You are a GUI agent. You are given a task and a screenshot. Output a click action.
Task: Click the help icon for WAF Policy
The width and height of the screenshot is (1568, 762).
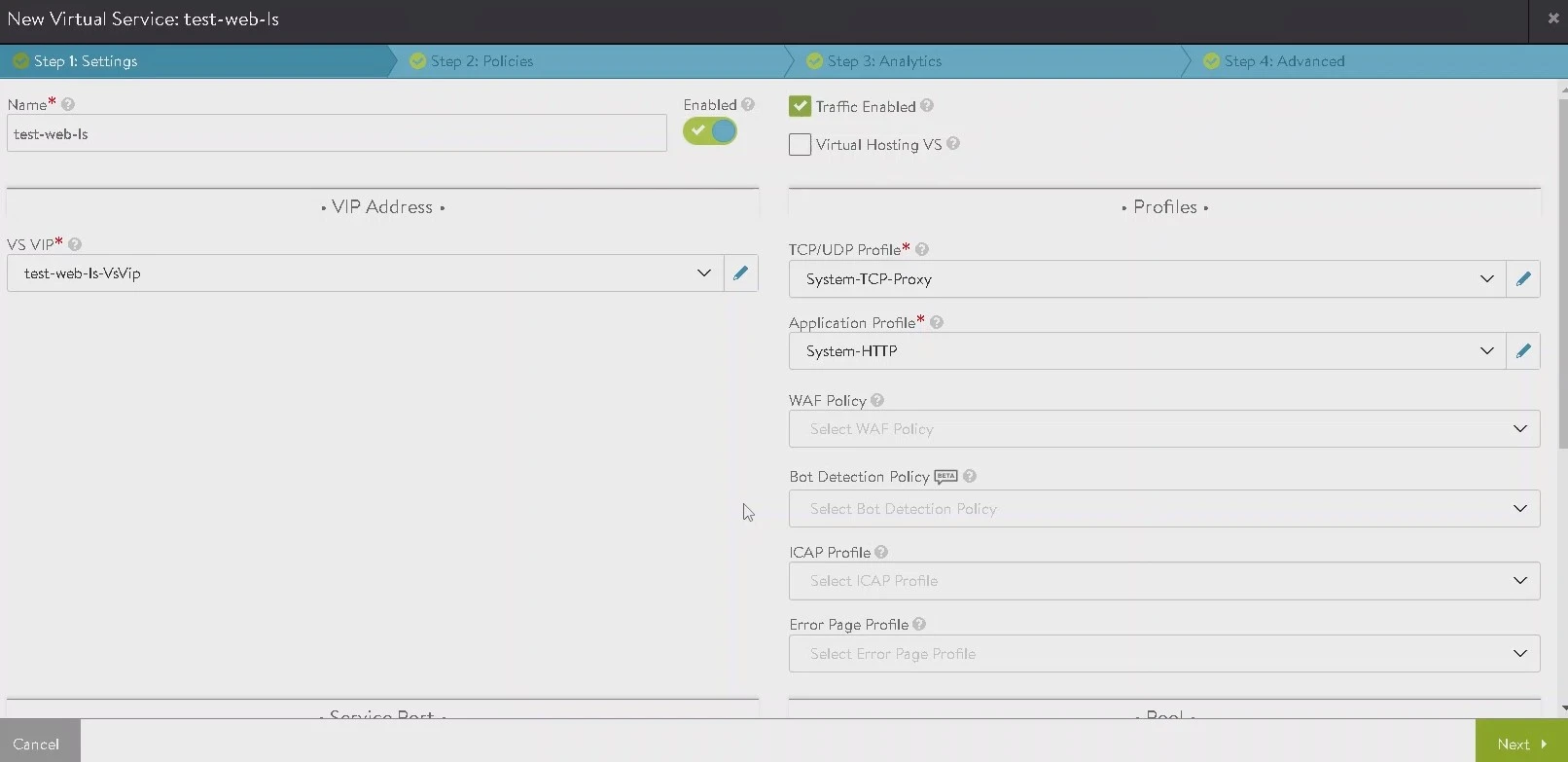[x=877, y=400]
